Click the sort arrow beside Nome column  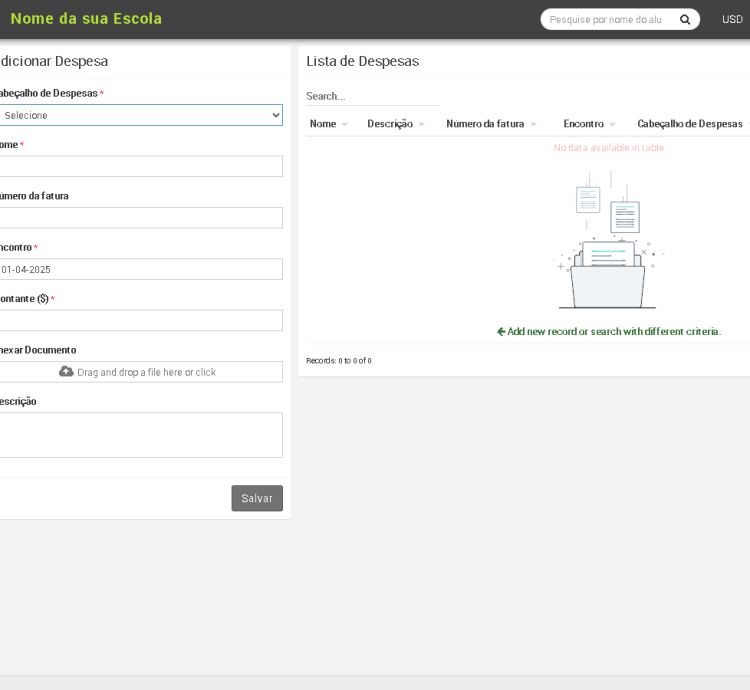(345, 124)
